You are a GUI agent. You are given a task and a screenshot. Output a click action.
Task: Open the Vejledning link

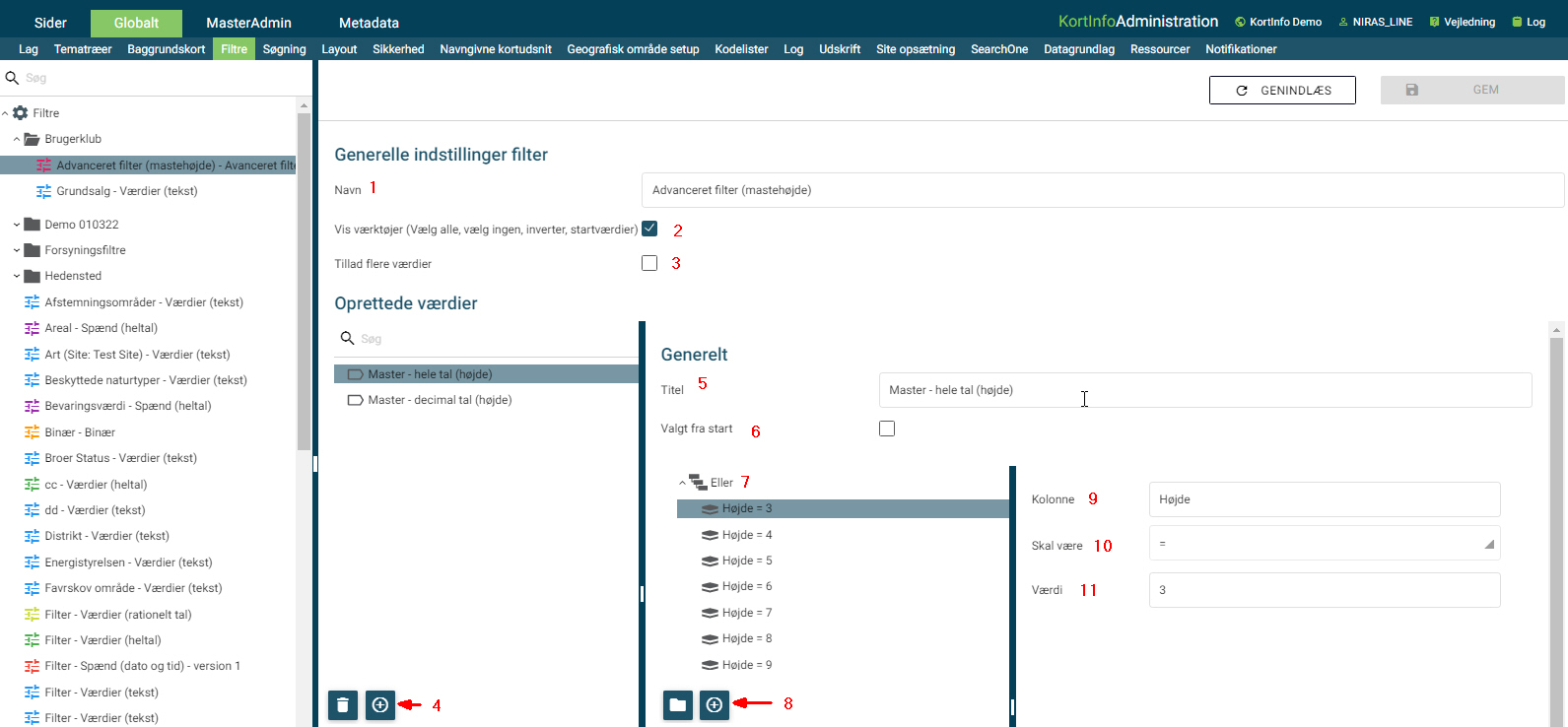pyautogui.click(x=1463, y=22)
